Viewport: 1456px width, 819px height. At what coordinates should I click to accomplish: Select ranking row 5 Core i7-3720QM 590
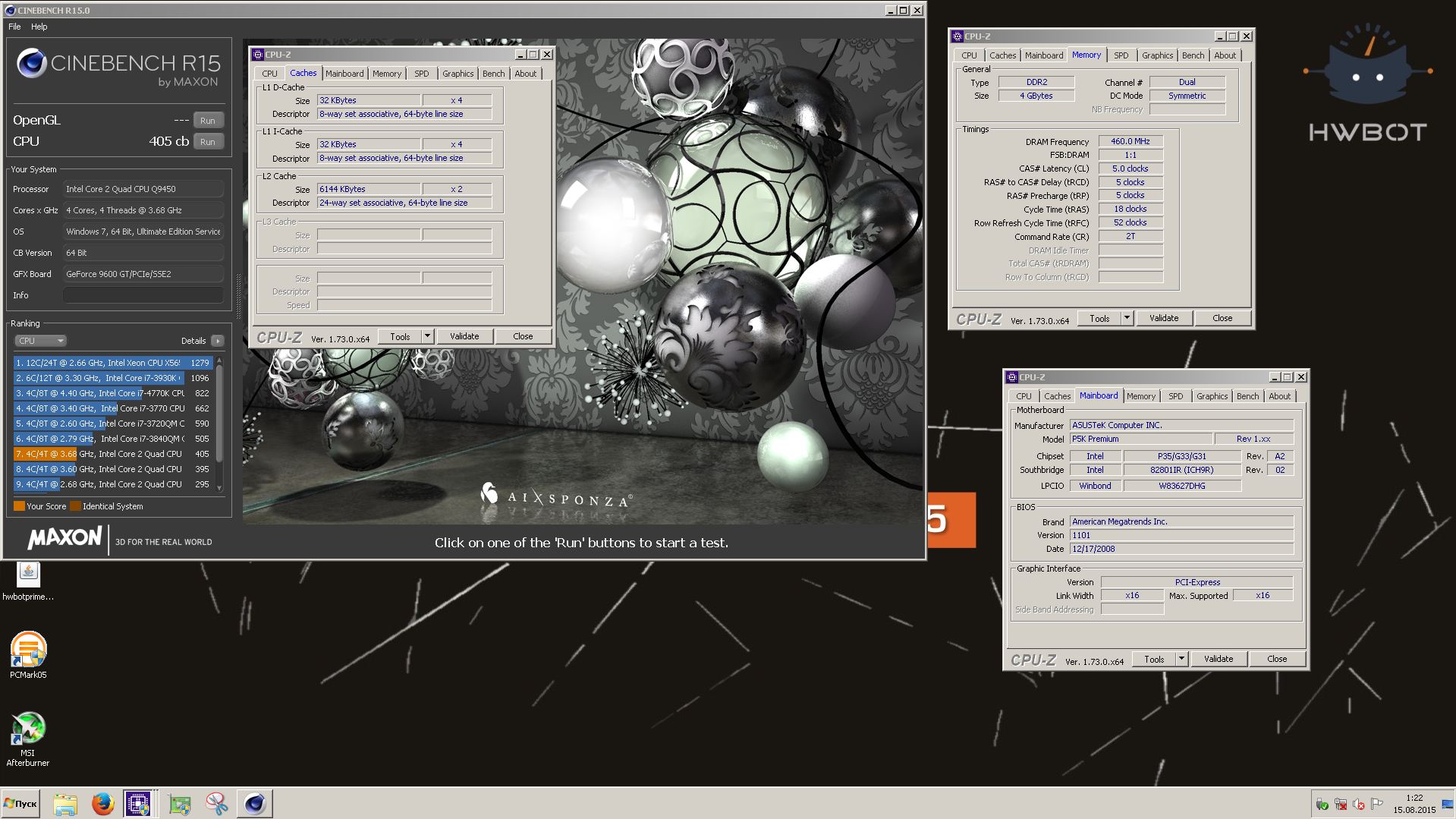(112, 424)
